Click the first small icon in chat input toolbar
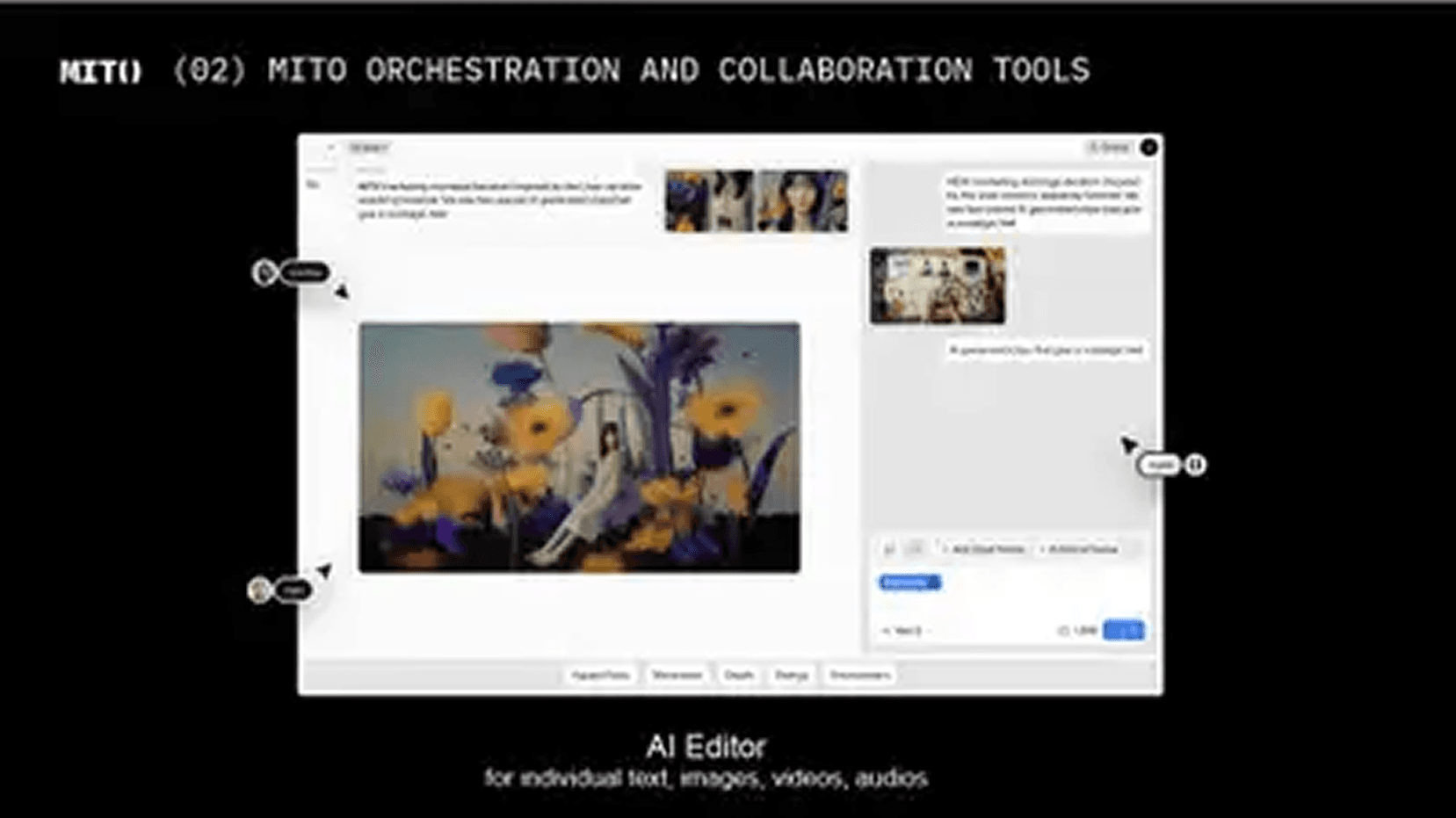 coord(889,549)
